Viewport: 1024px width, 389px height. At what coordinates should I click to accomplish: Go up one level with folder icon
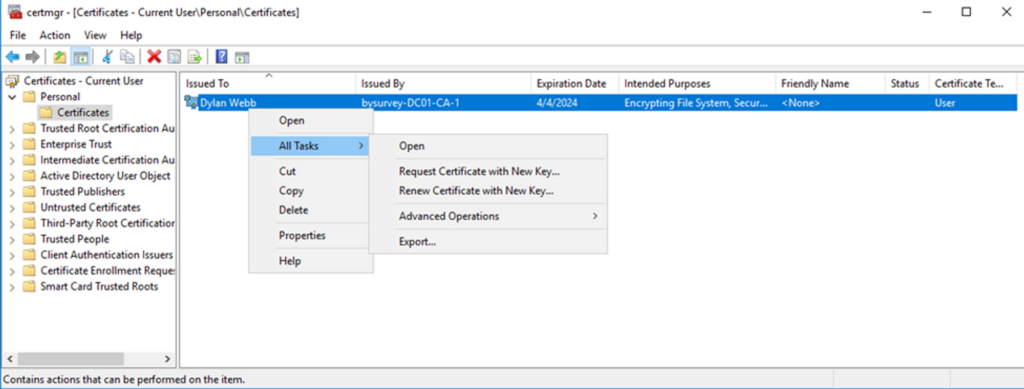coord(60,57)
